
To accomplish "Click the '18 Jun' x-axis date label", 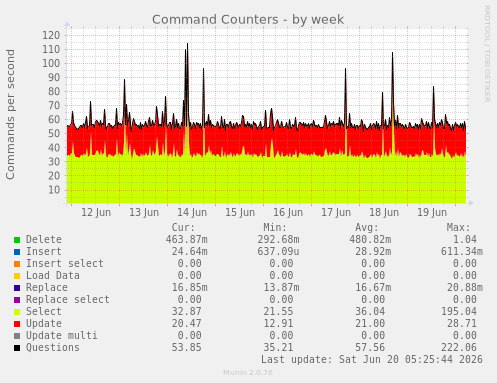I will (x=384, y=212).
